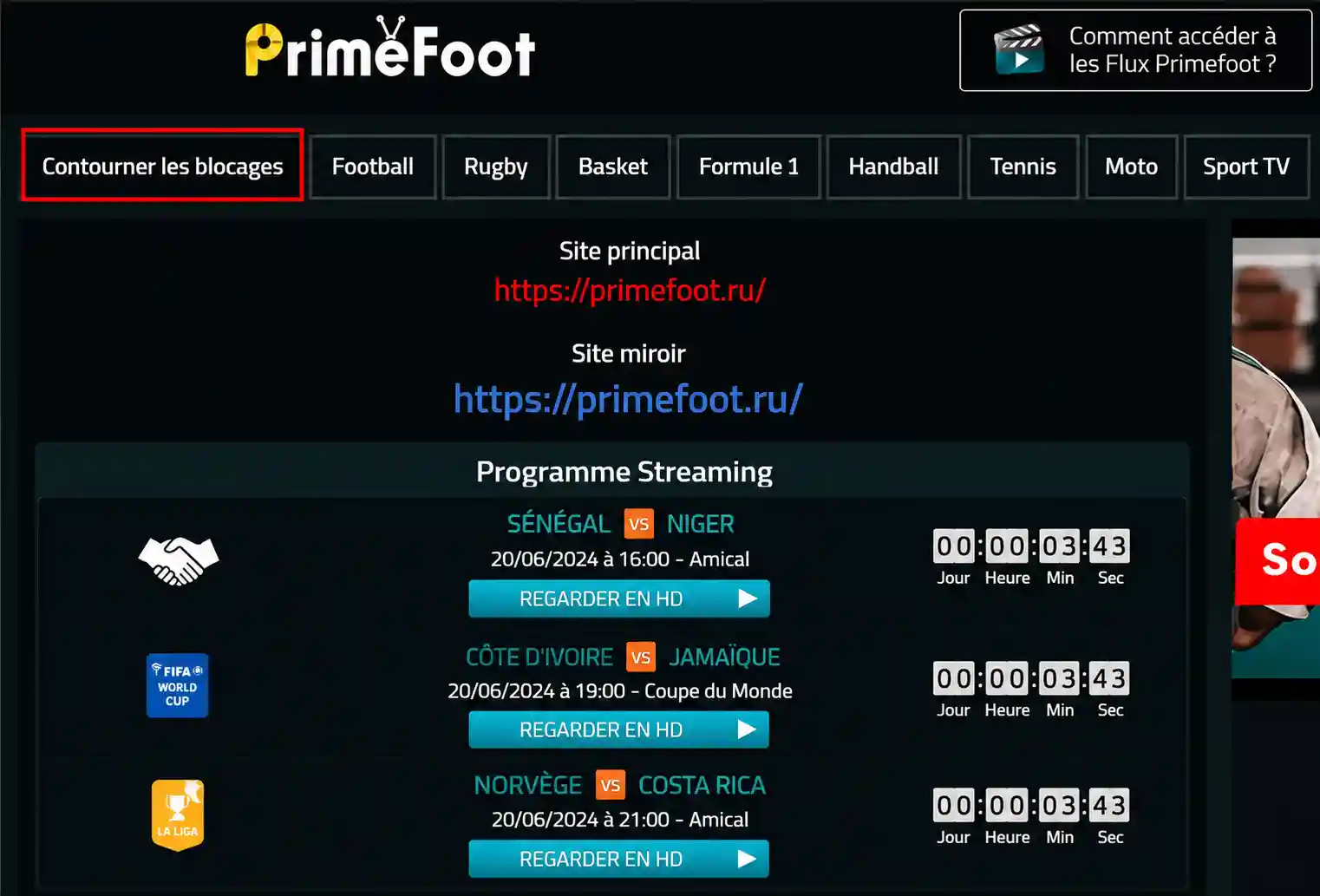
Task: Switch to the Football tab
Action: pos(373,167)
